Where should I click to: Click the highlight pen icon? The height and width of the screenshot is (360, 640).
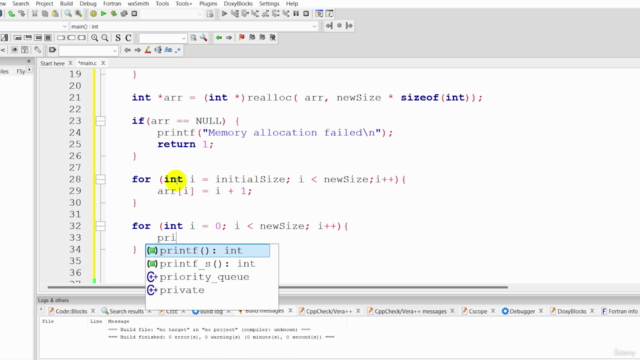pyautogui.click(x=148, y=50)
